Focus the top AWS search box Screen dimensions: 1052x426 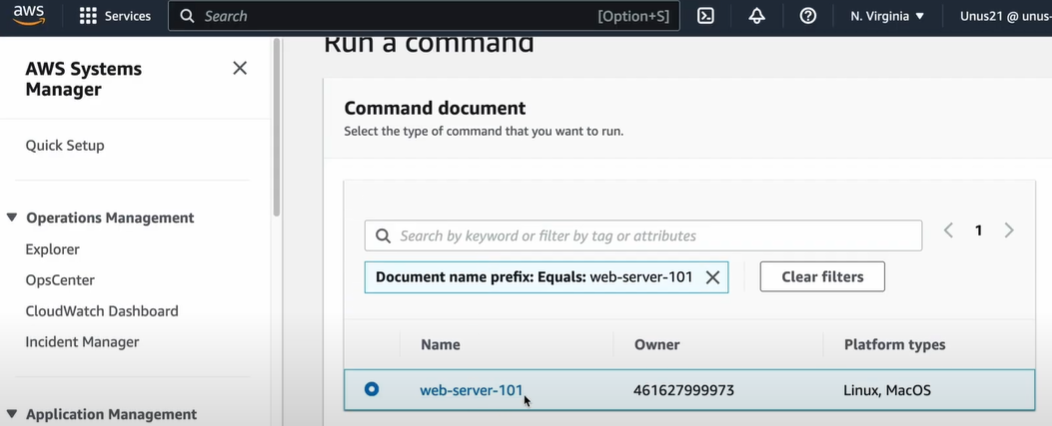[x=423, y=16]
